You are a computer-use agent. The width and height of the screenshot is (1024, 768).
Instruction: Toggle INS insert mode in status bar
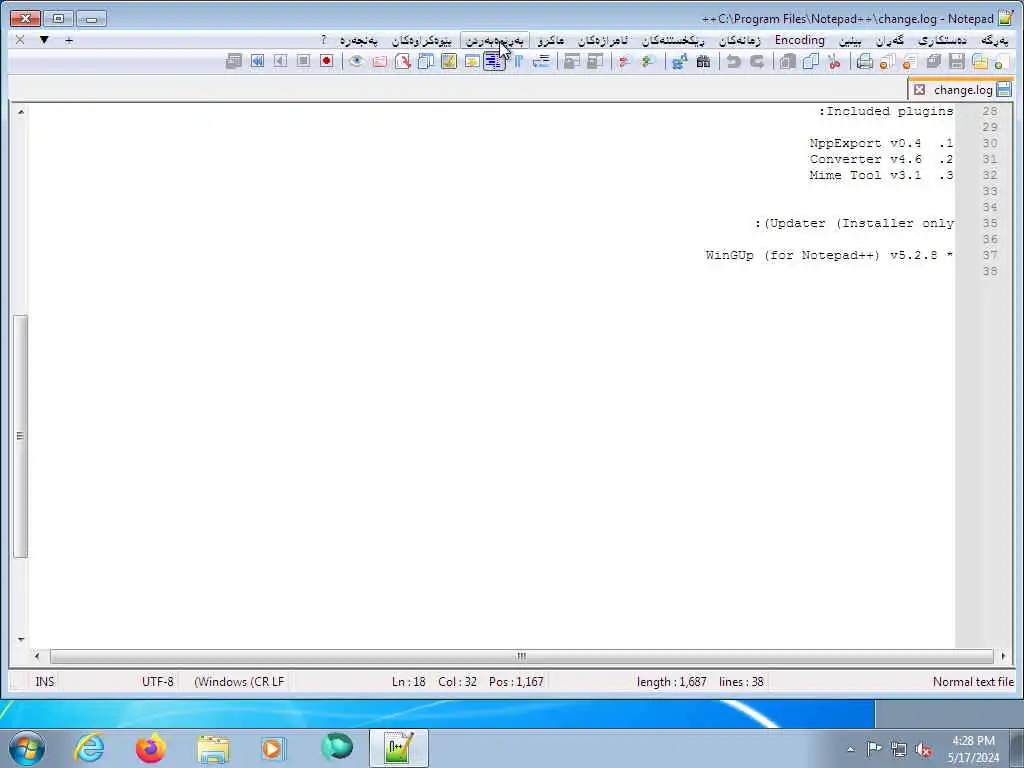point(44,682)
